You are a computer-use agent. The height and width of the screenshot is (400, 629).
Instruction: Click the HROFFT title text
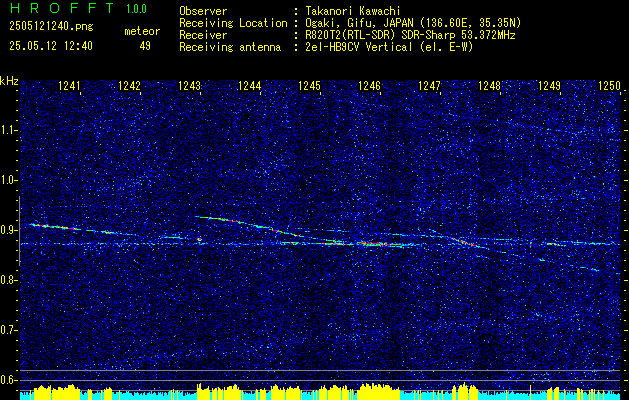click(62, 8)
